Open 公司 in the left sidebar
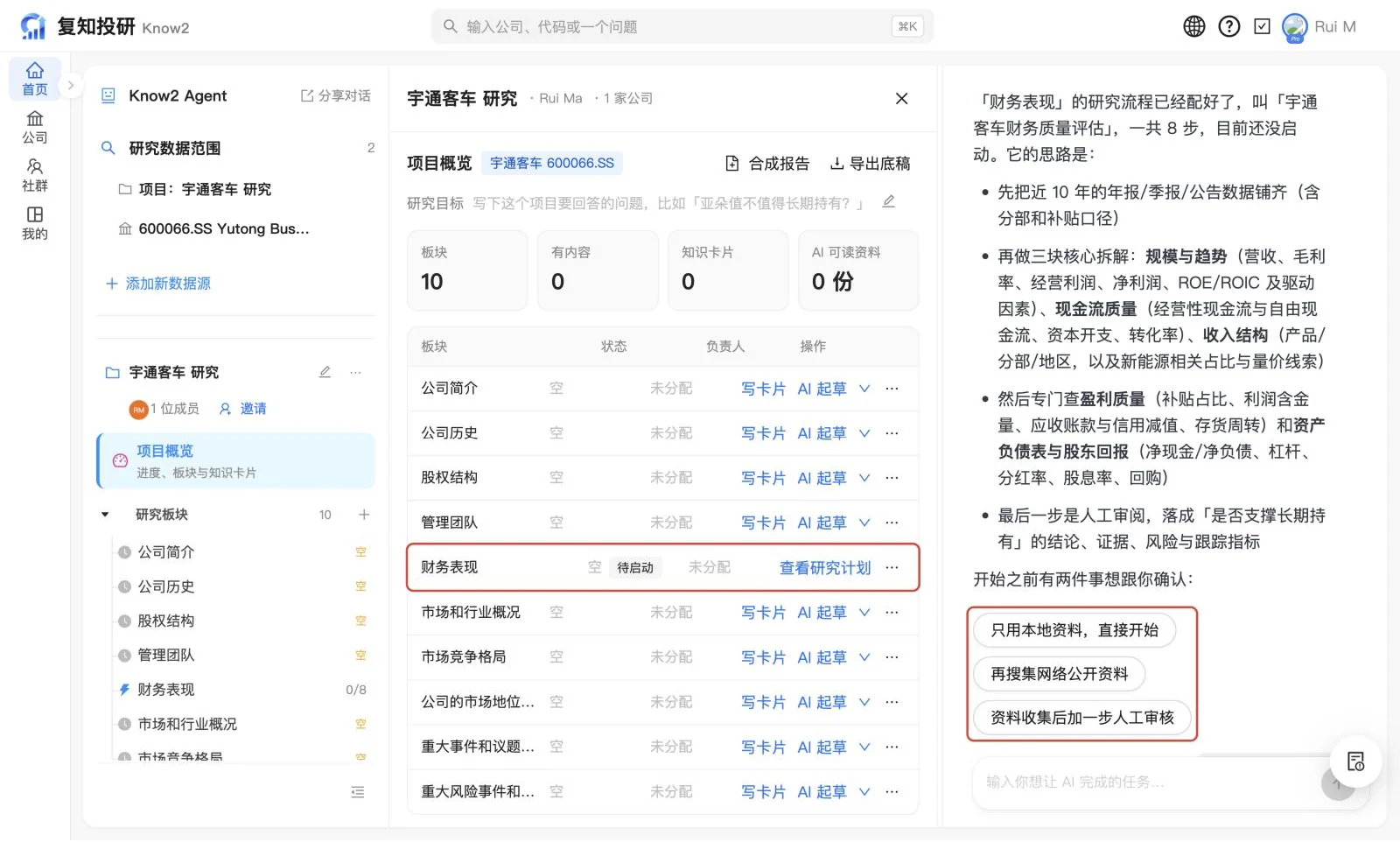The image size is (1400, 842). [x=35, y=128]
